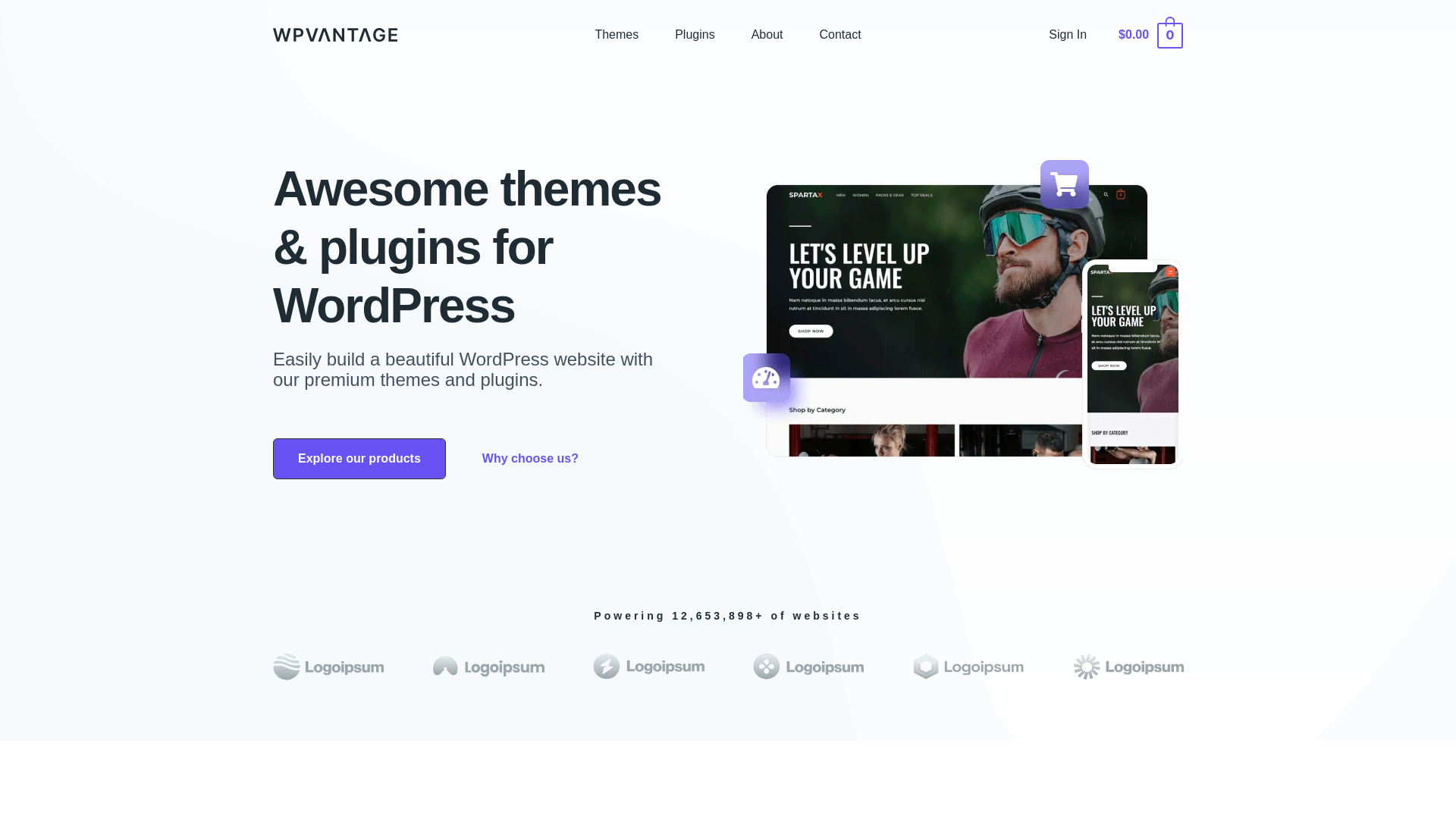The height and width of the screenshot is (819, 1456).
Task: Click the Sign In link
Action: click(1067, 35)
